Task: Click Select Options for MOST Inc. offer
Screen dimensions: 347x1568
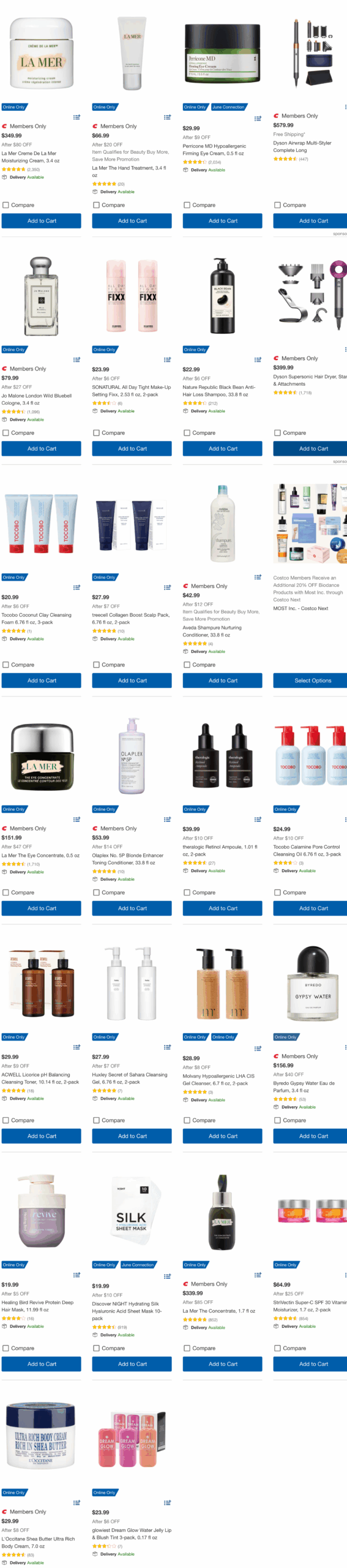Action: (x=313, y=680)
